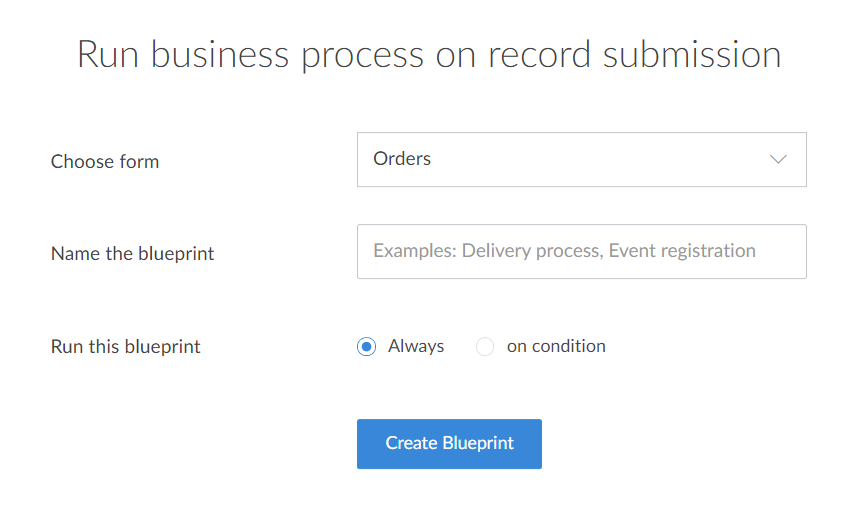This screenshot has height=505, width=864.
Task: Click the 'Name the blueprint' field label
Action: pos(133,254)
